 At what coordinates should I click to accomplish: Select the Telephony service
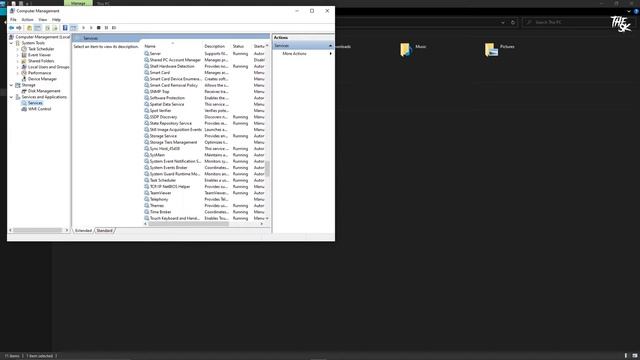[204, 199]
